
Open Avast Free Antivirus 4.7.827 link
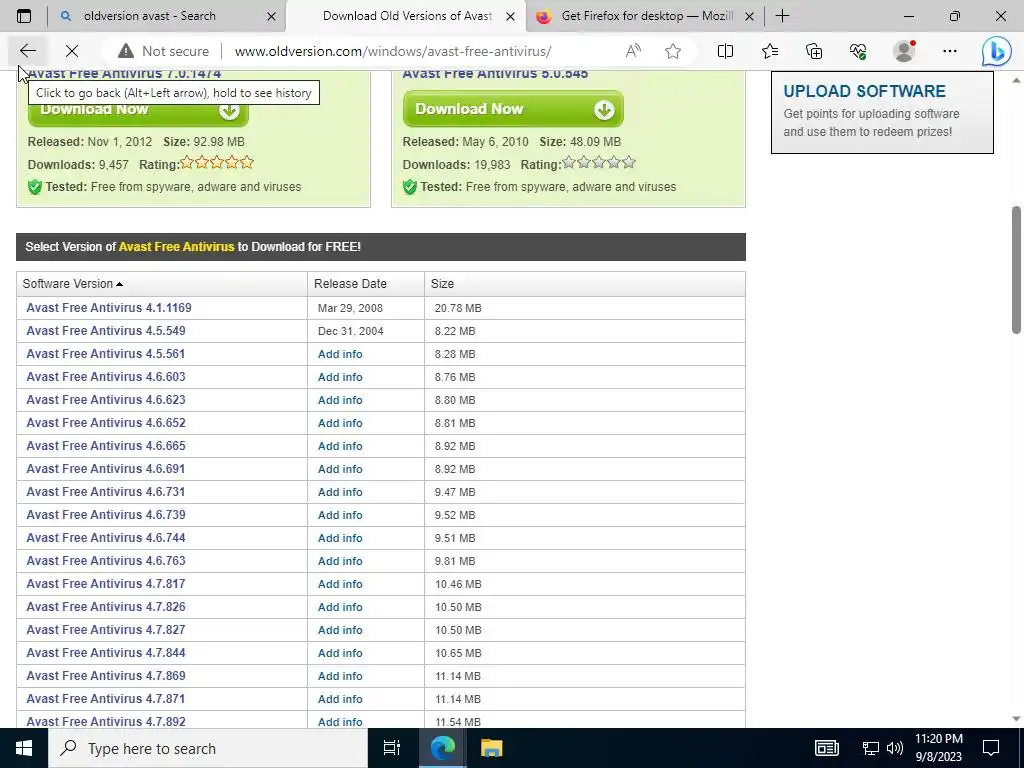106,630
